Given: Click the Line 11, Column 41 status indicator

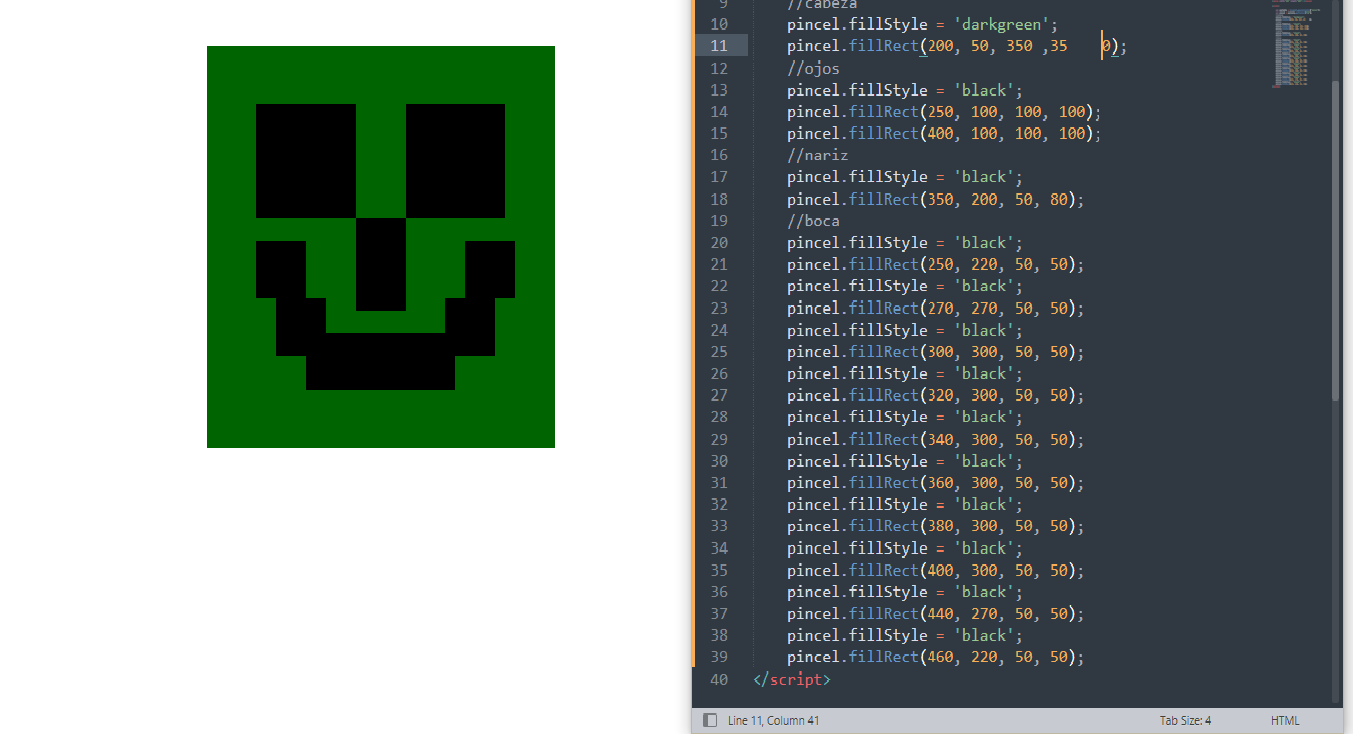Looking at the screenshot, I should click(x=774, y=720).
